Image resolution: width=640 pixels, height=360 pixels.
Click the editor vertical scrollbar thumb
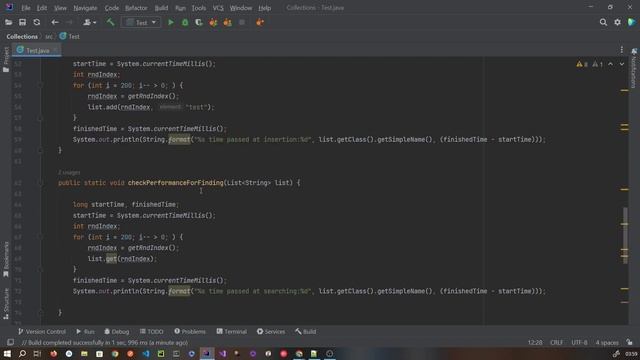pyautogui.click(x=625, y=235)
